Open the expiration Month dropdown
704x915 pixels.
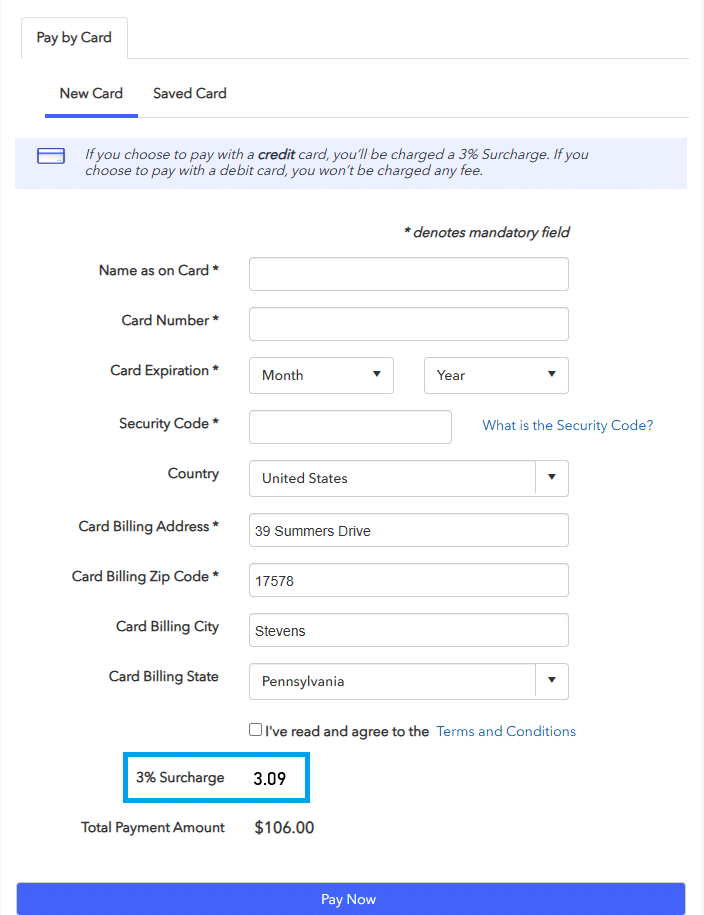click(x=321, y=375)
